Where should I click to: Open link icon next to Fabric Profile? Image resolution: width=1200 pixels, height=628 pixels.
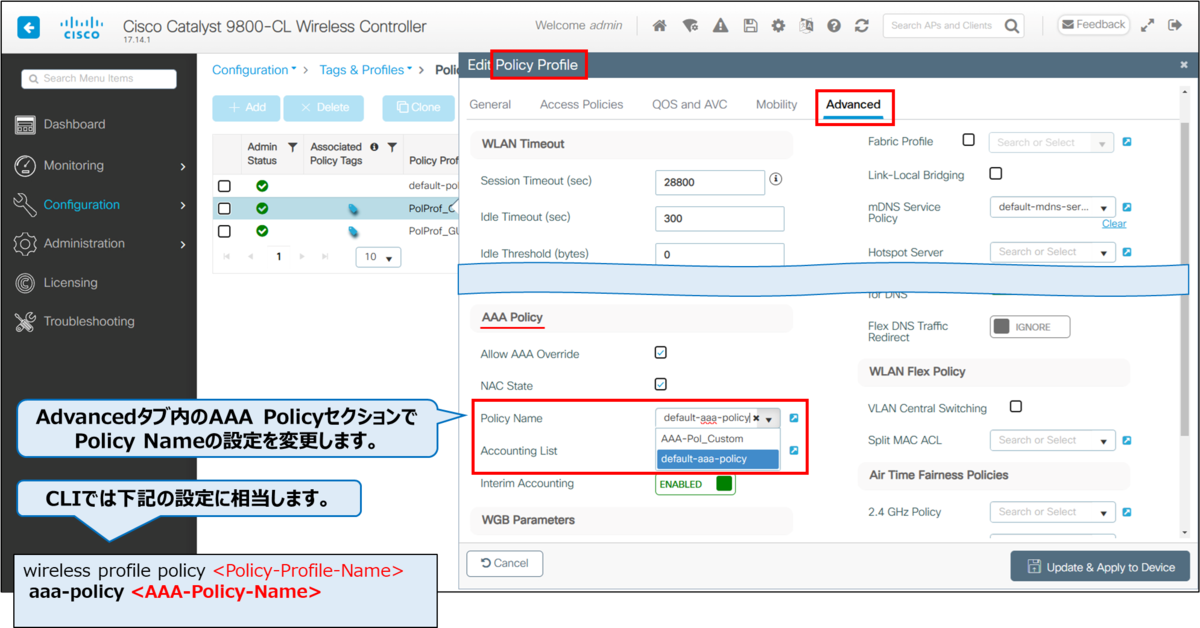click(x=1127, y=142)
